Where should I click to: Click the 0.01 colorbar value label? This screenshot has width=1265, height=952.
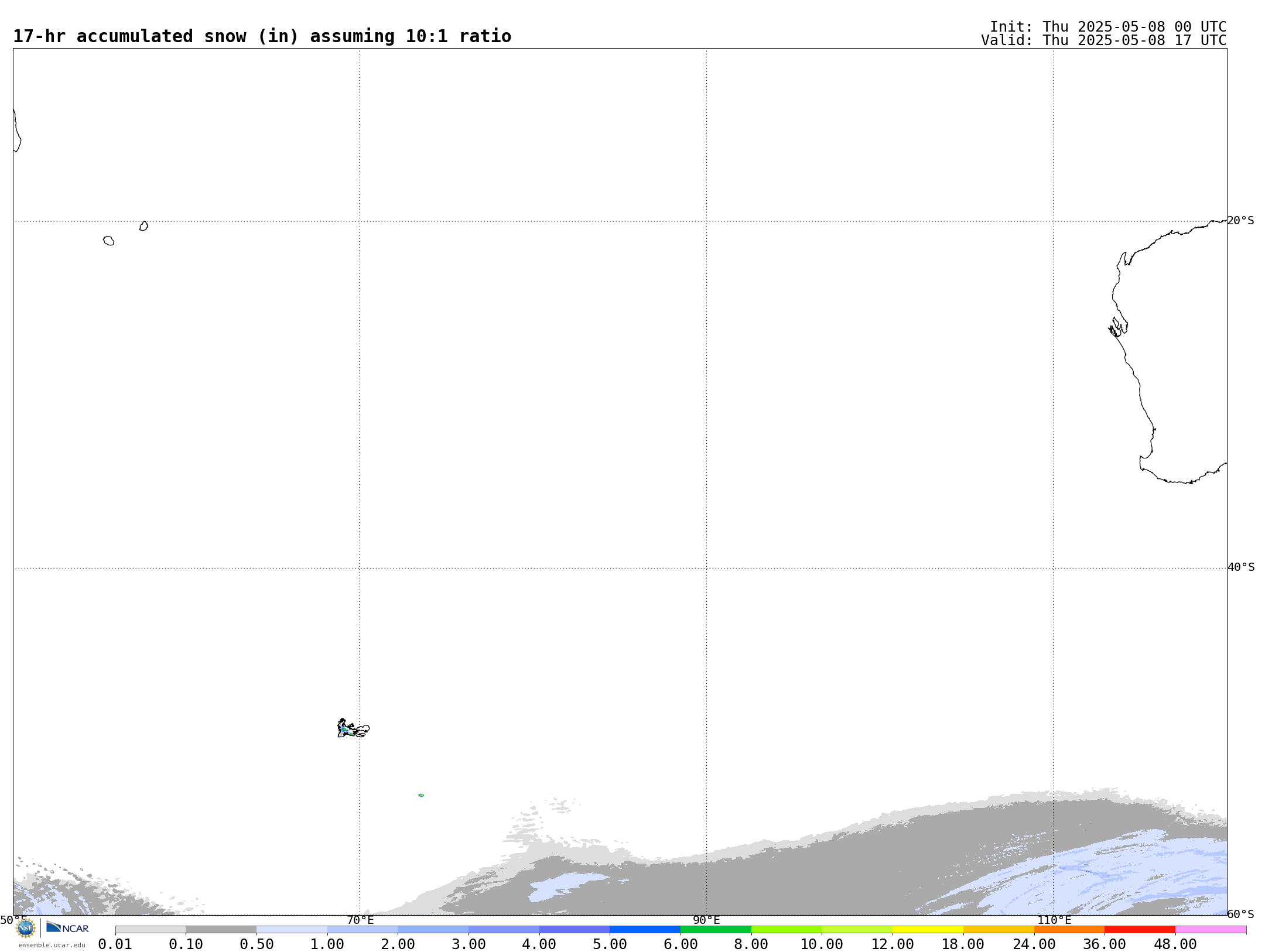[x=115, y=944]
